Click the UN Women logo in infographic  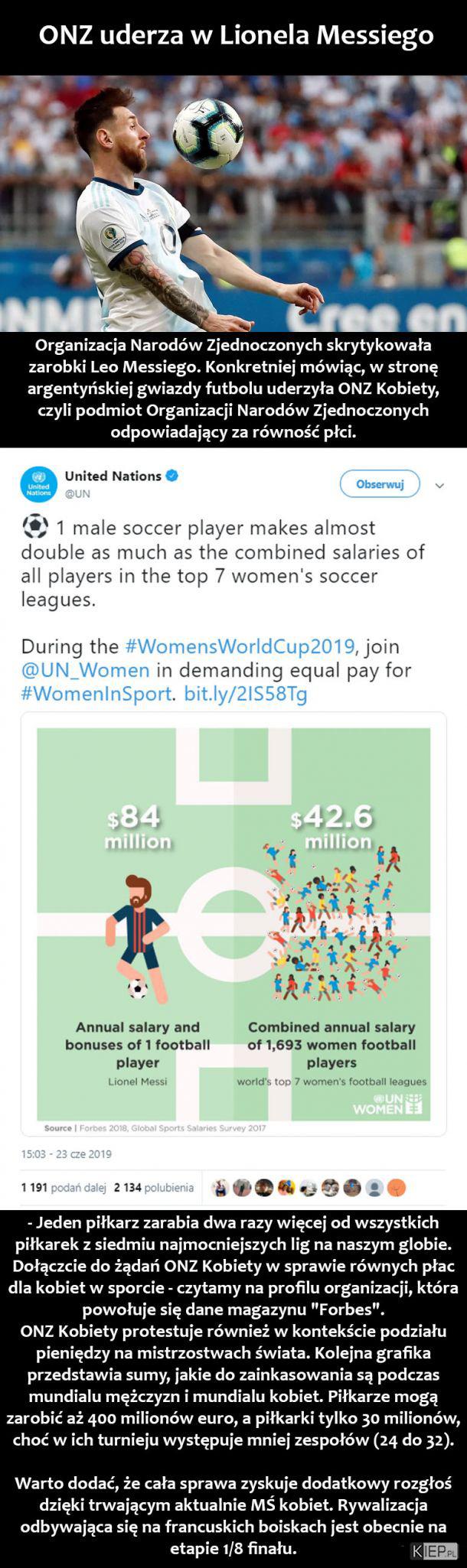pyautogui.click(x=389, y=1102)
